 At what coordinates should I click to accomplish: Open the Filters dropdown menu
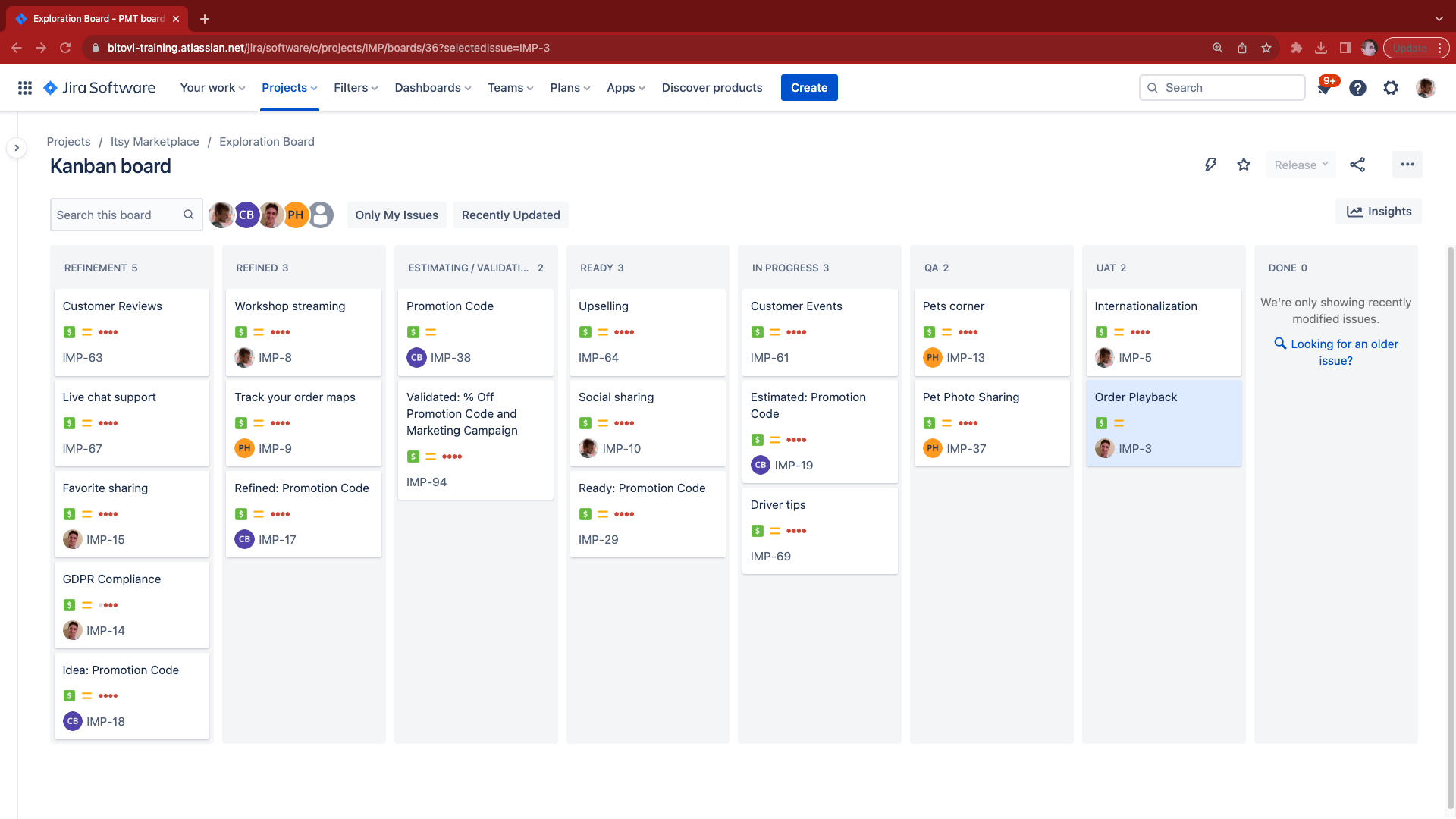pos(356,88)
